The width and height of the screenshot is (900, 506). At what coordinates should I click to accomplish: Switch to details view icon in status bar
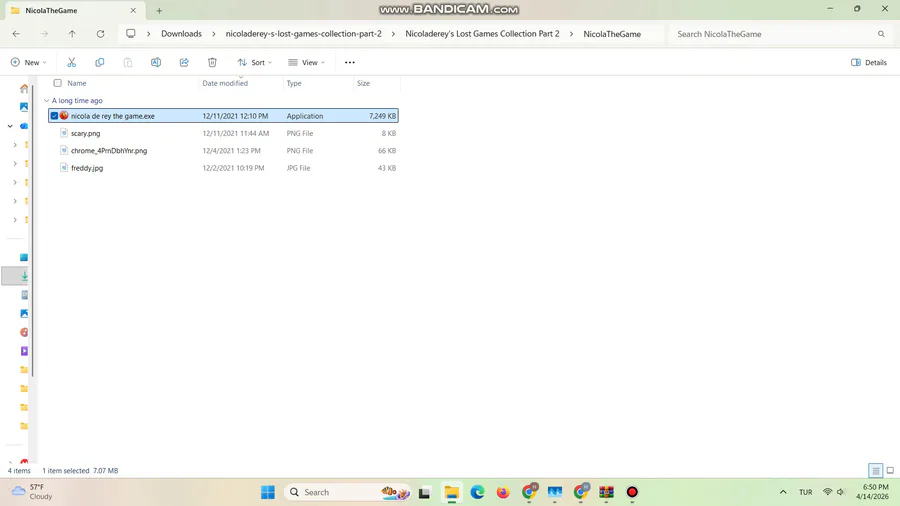[875, 470]
